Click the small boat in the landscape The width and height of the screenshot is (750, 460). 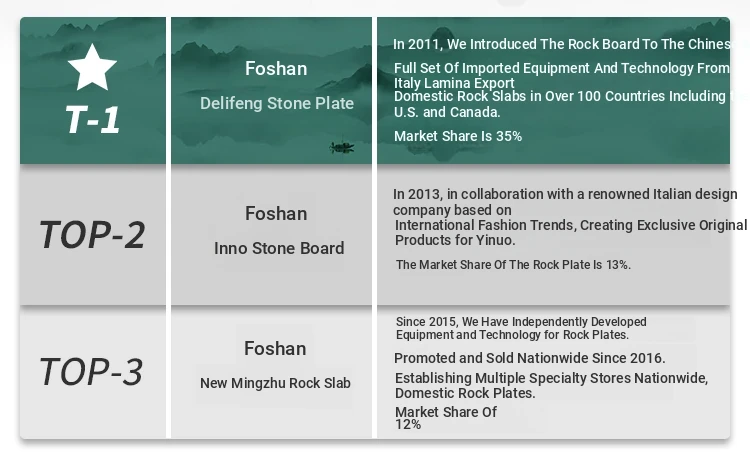(342, 148)
